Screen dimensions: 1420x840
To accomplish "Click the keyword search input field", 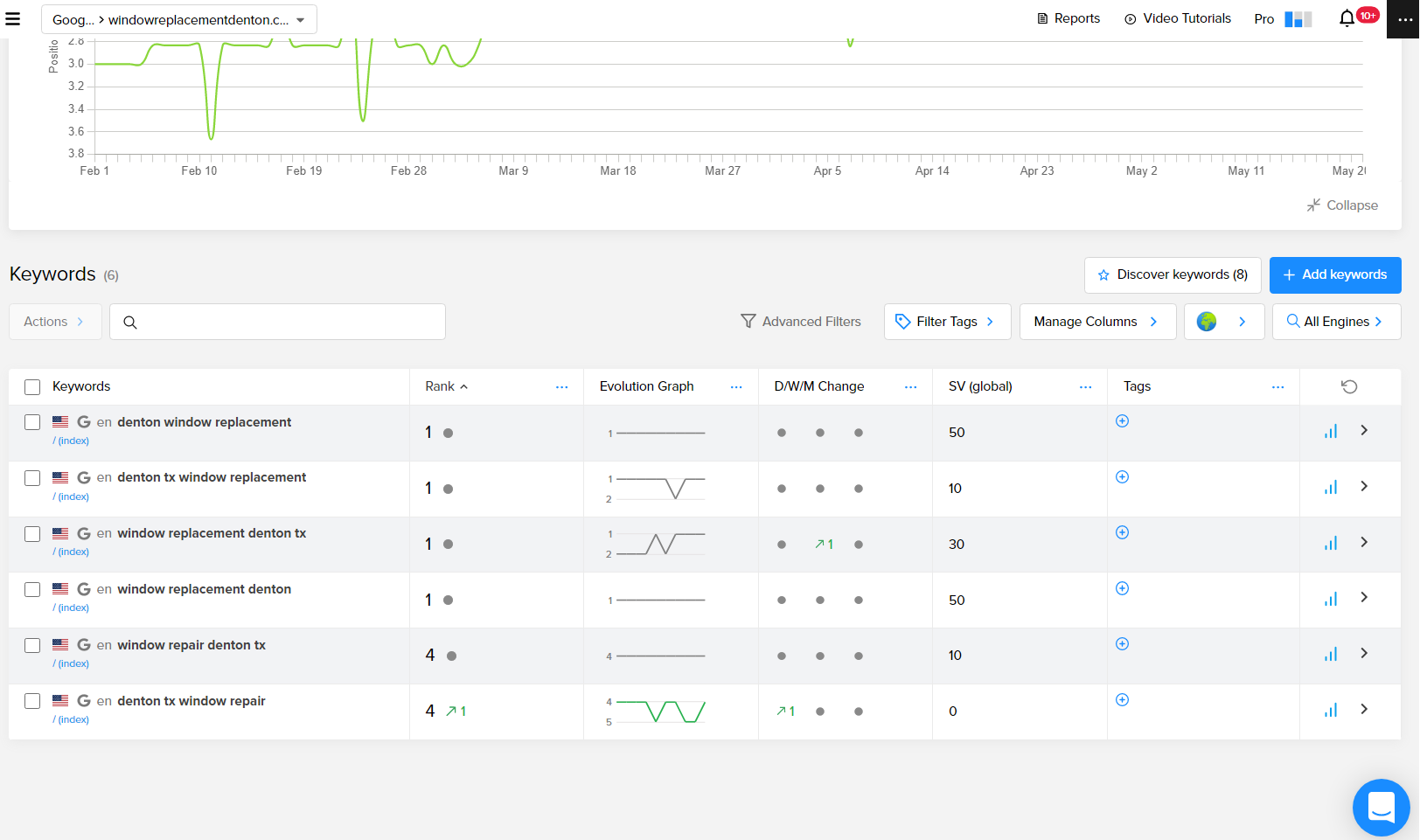I will click(x=289, y=322).
